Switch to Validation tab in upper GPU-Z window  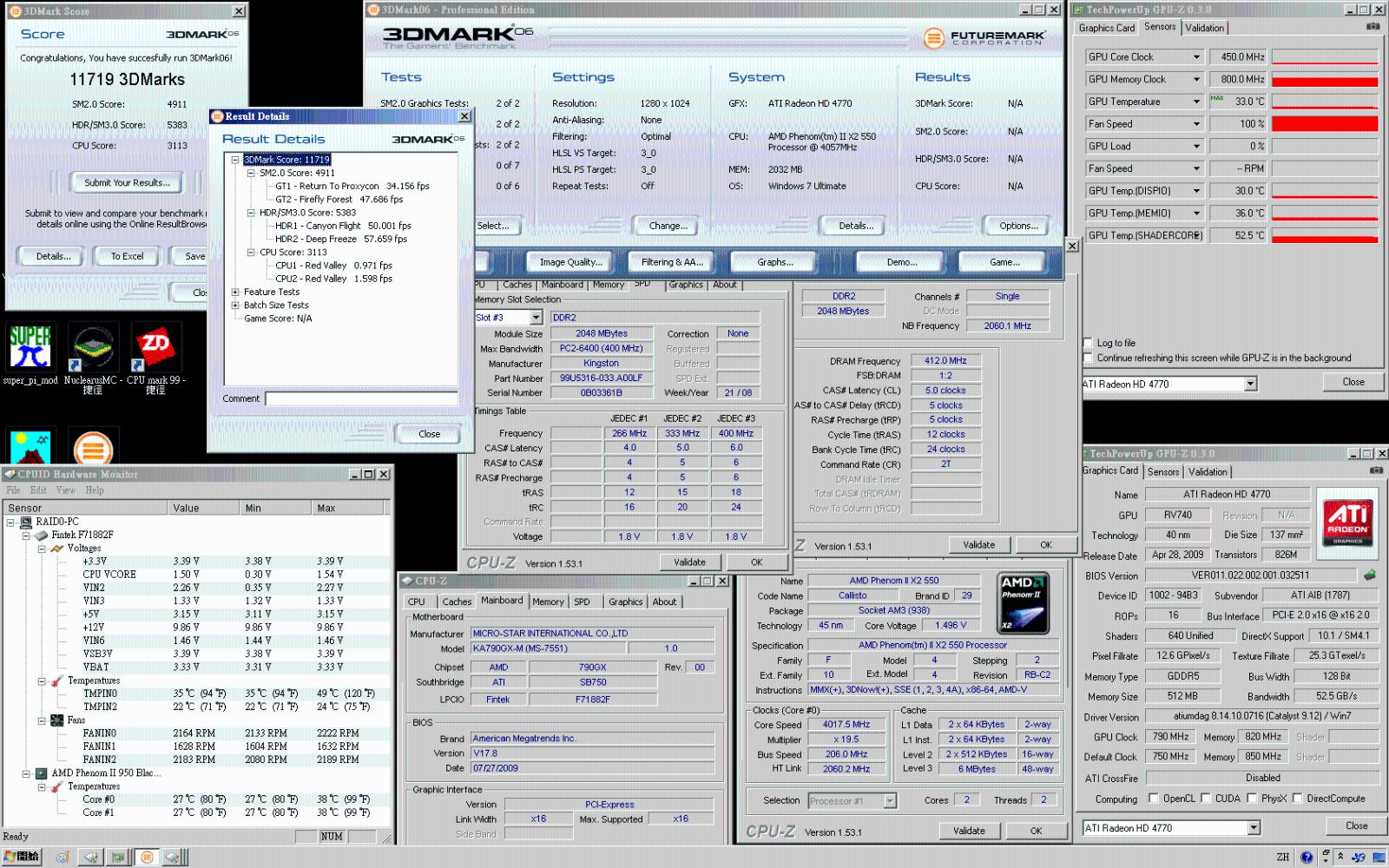pyautogui.click(x=1205, y=28)
